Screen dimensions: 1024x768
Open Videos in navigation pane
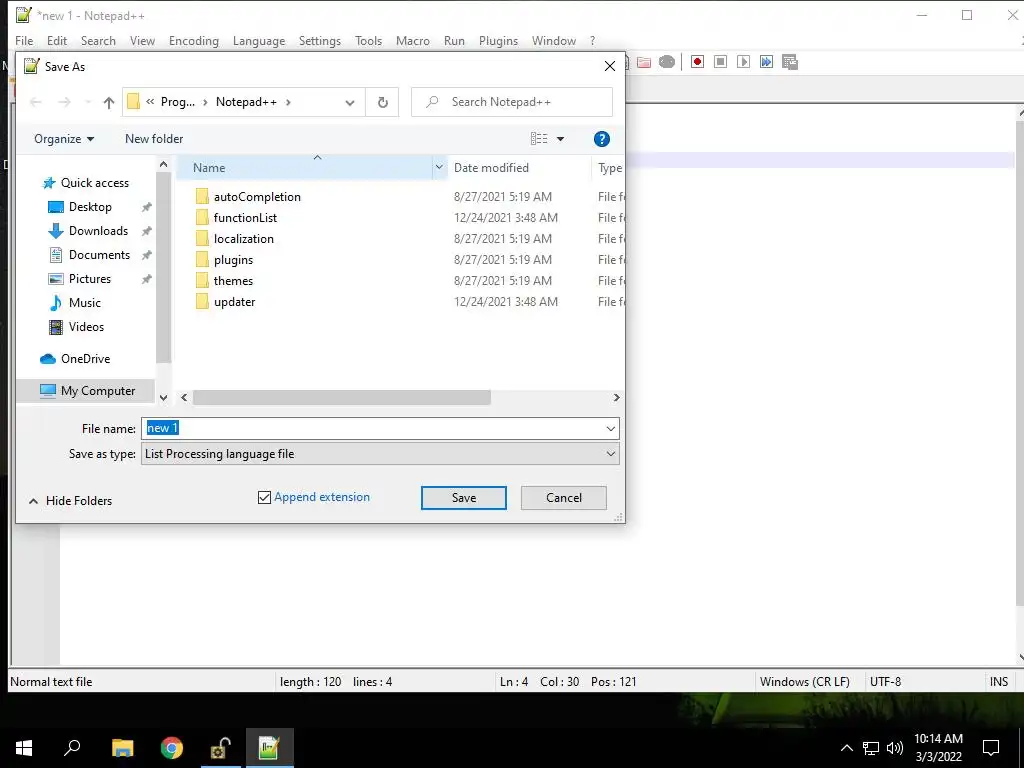[x=86, y=327]
